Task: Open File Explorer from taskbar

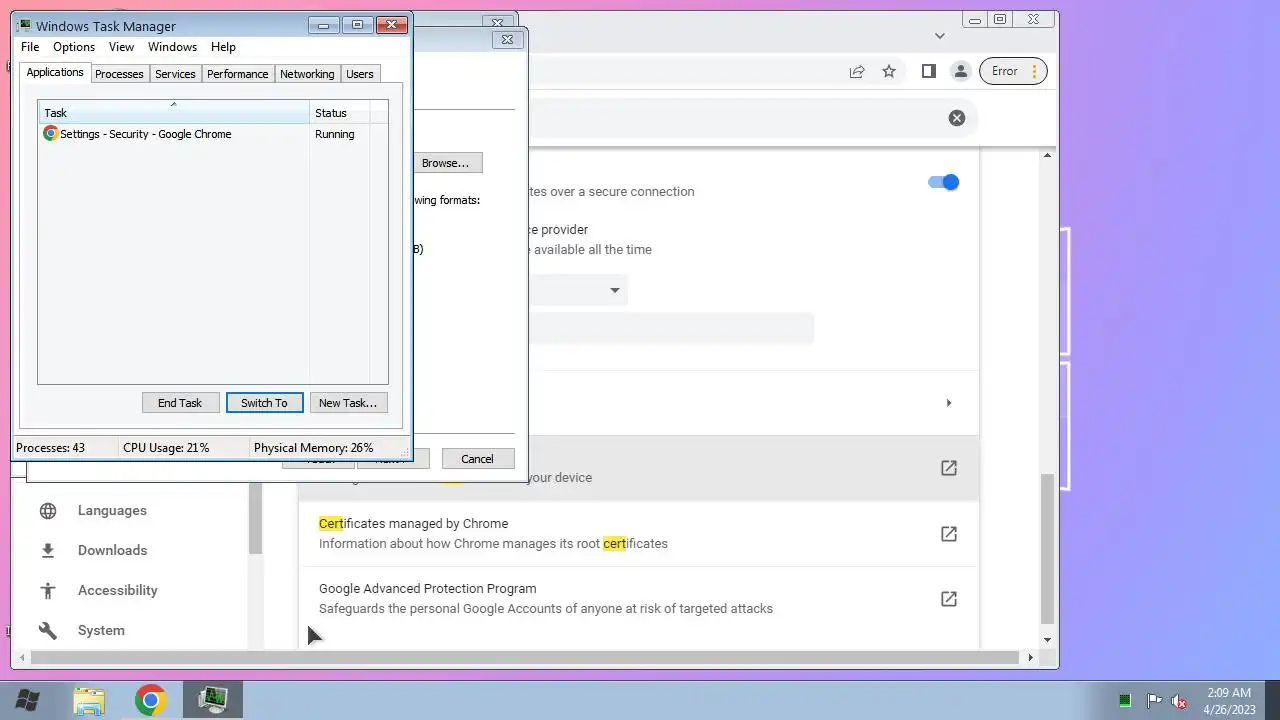Action: [x=90, y=700]
